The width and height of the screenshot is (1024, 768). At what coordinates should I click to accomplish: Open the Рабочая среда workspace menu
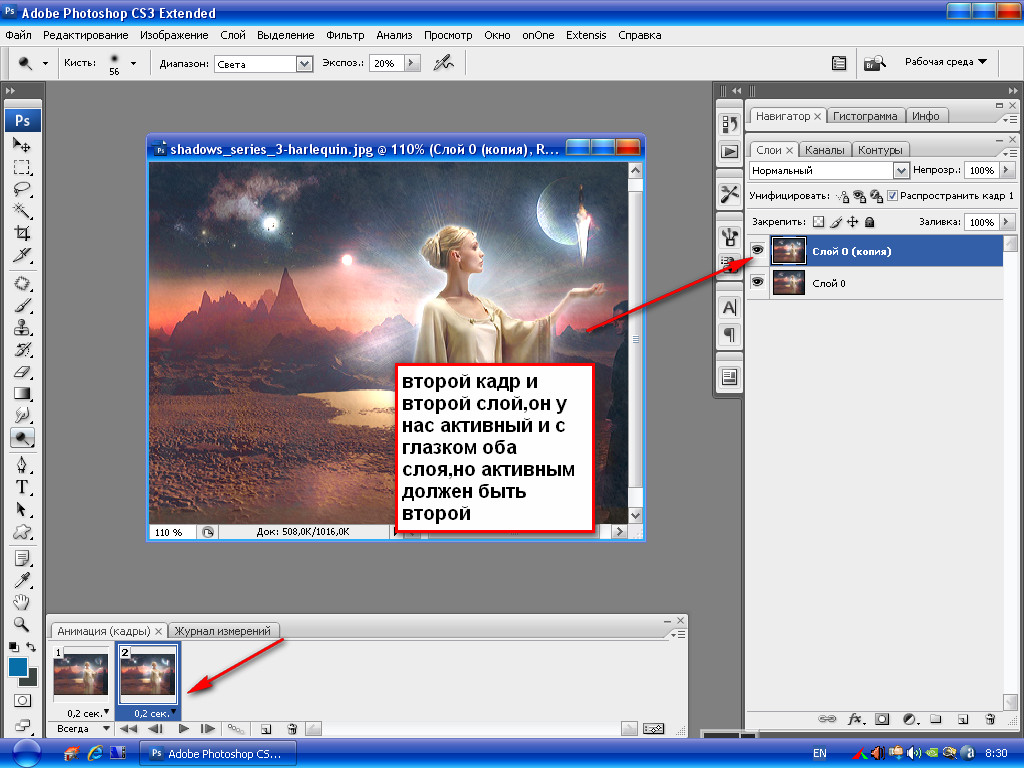pyautogui.click(x=946, y=61)
